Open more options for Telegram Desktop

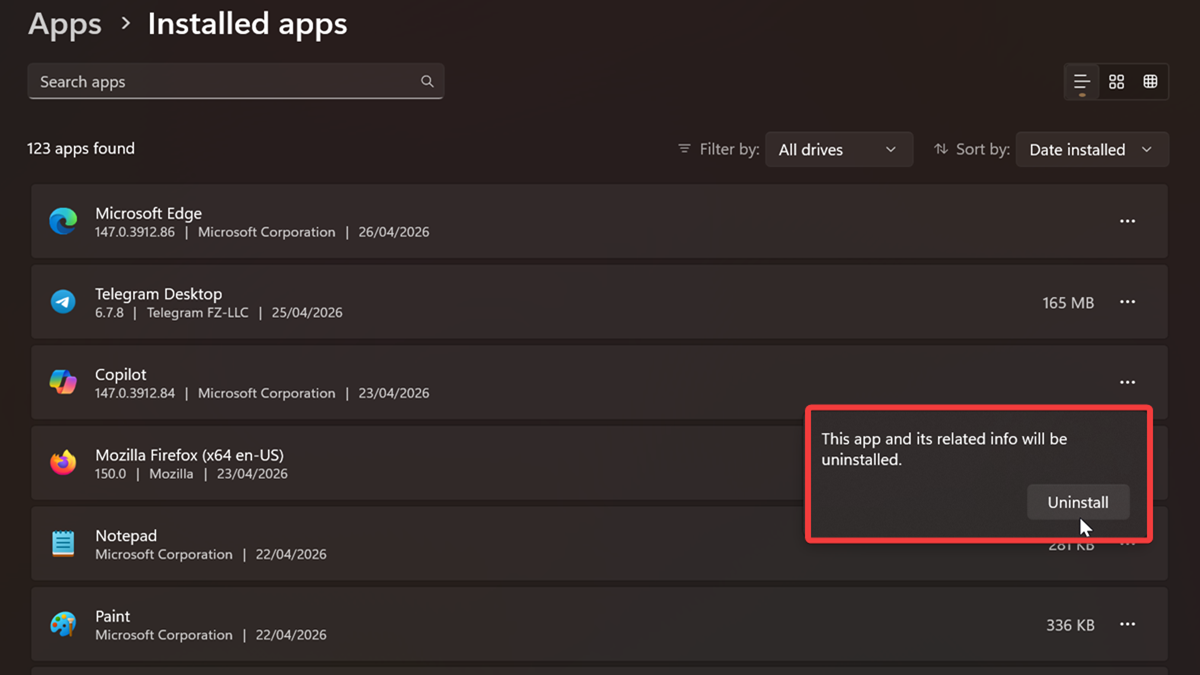[x=1127, y=302]
